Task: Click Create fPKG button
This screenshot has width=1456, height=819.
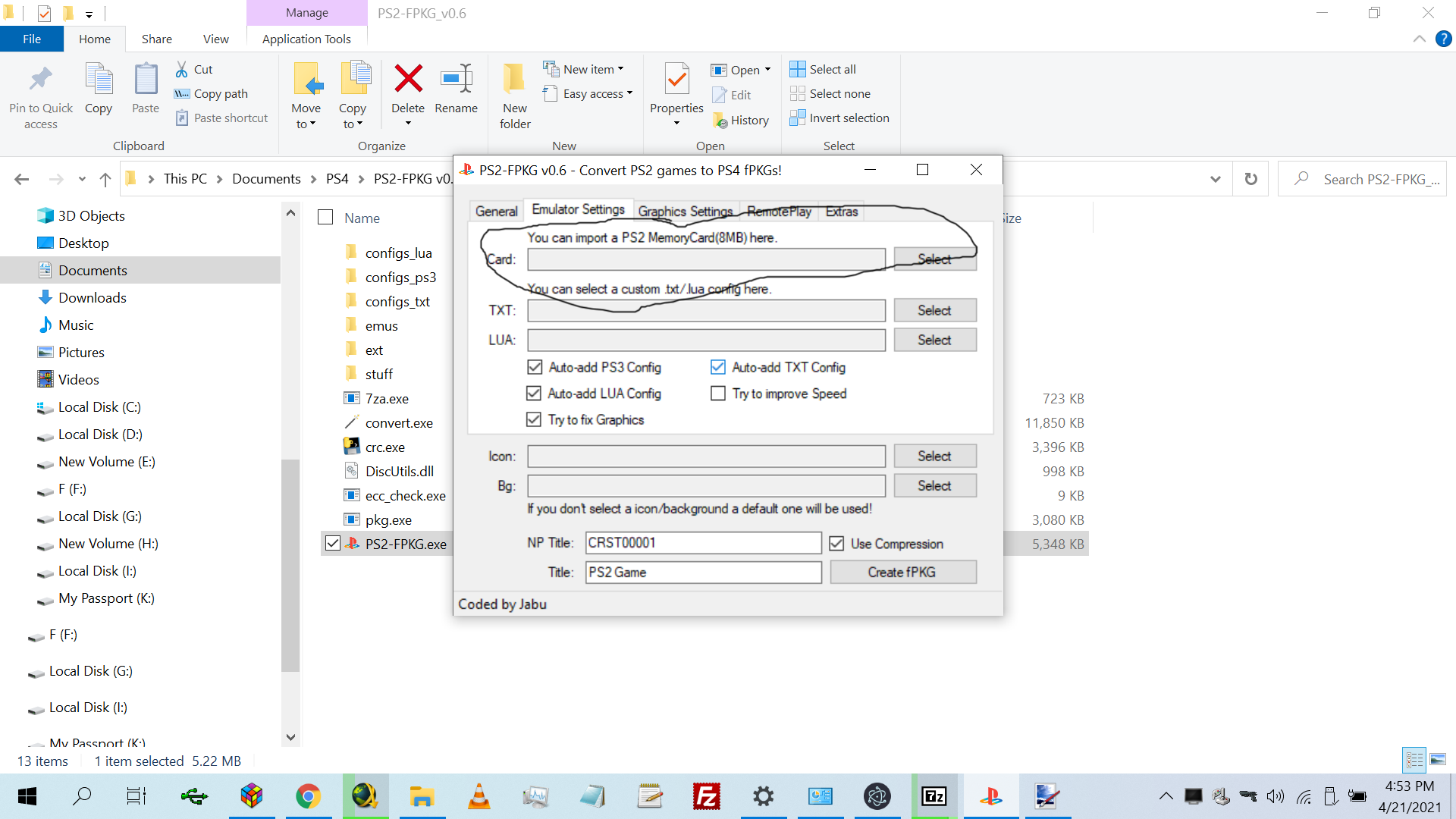Action: (x=902, y=572)
